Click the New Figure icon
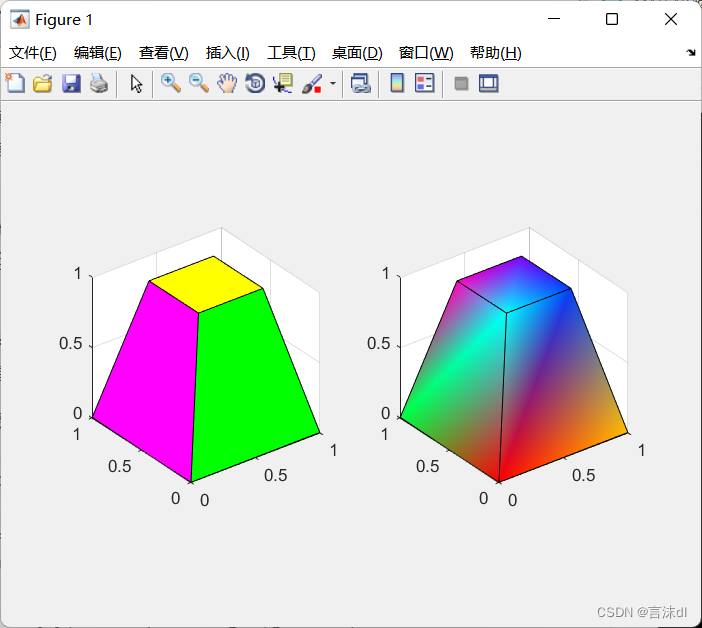The width and height of the screenshot is (702, 628). click(15, 84)
